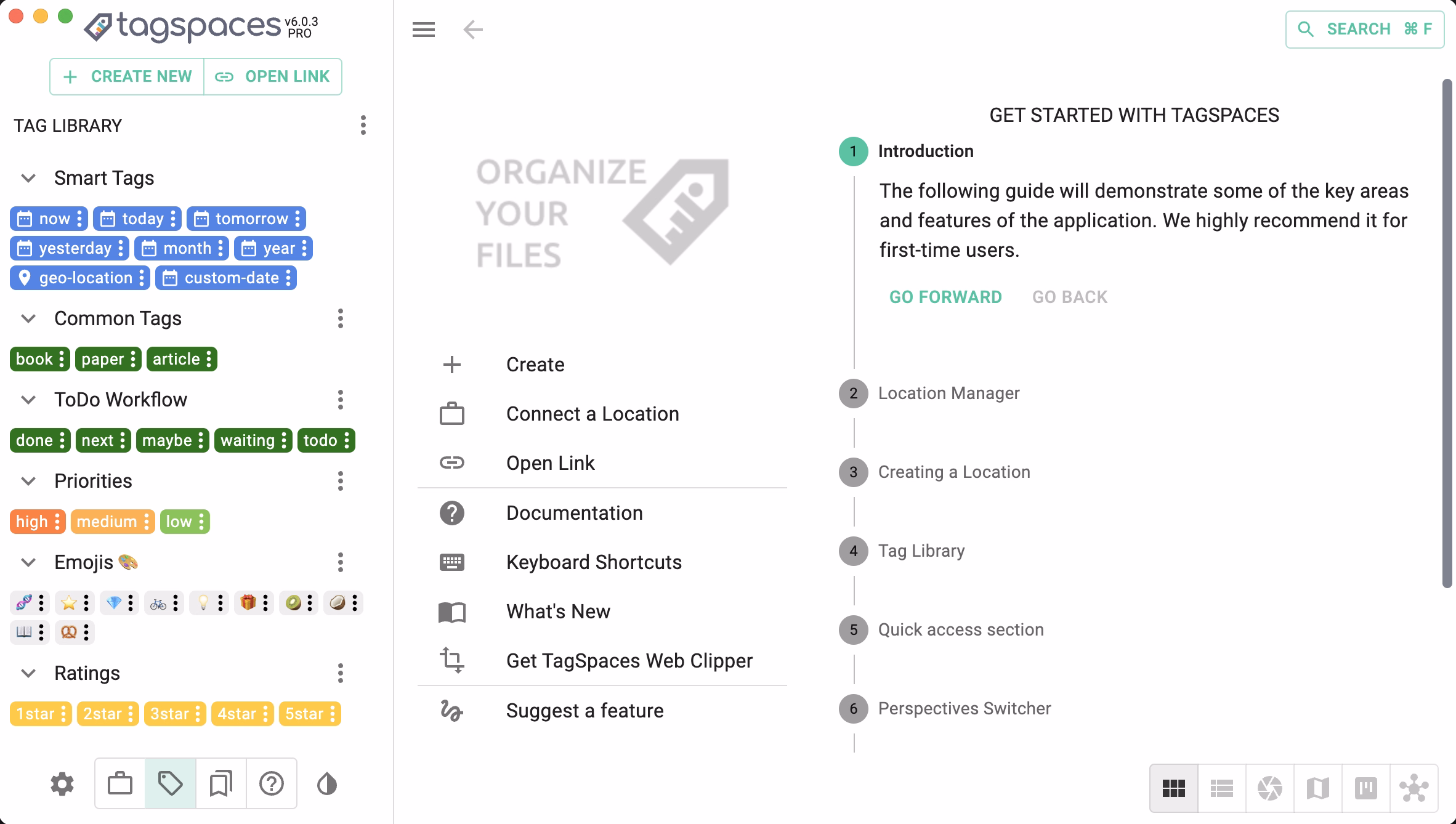Click the Create New button

(x=127, y=76)
